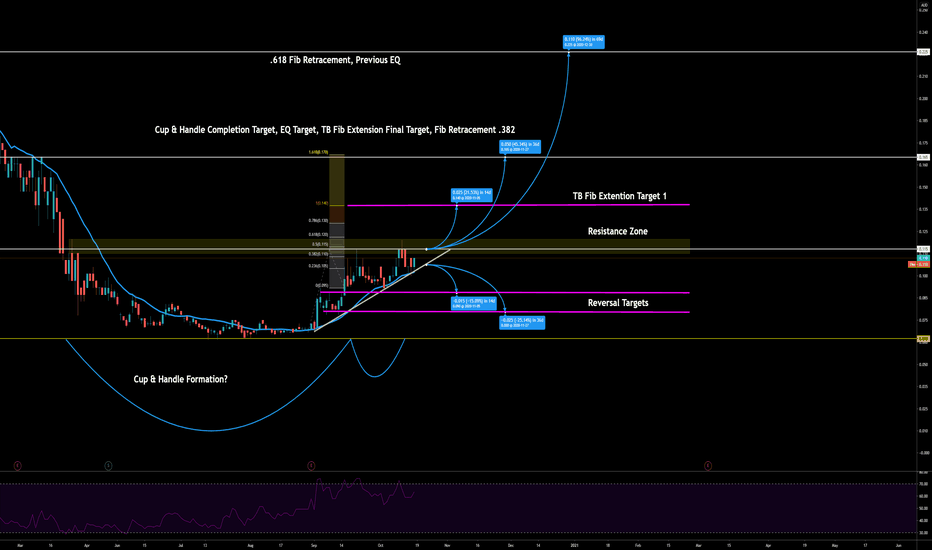The width and height of the screenshot is (932, 550).
Task: Click the 'TB Fib Extention Target 1' label
Action: coord(619,196)
